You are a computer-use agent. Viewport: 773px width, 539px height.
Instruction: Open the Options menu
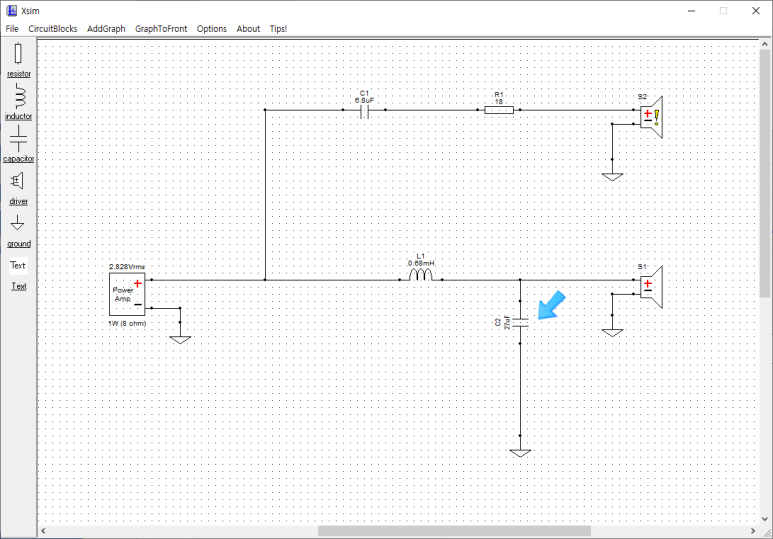click(211, 29)
